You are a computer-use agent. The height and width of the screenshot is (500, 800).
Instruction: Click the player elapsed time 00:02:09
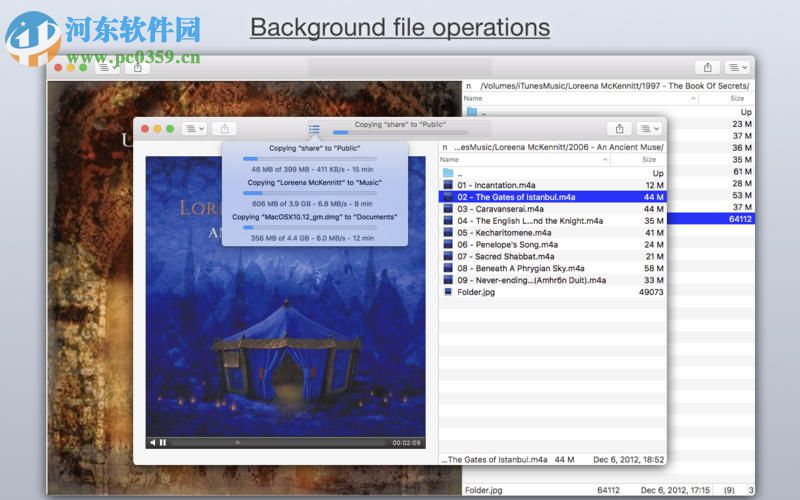tap(406, 443)
